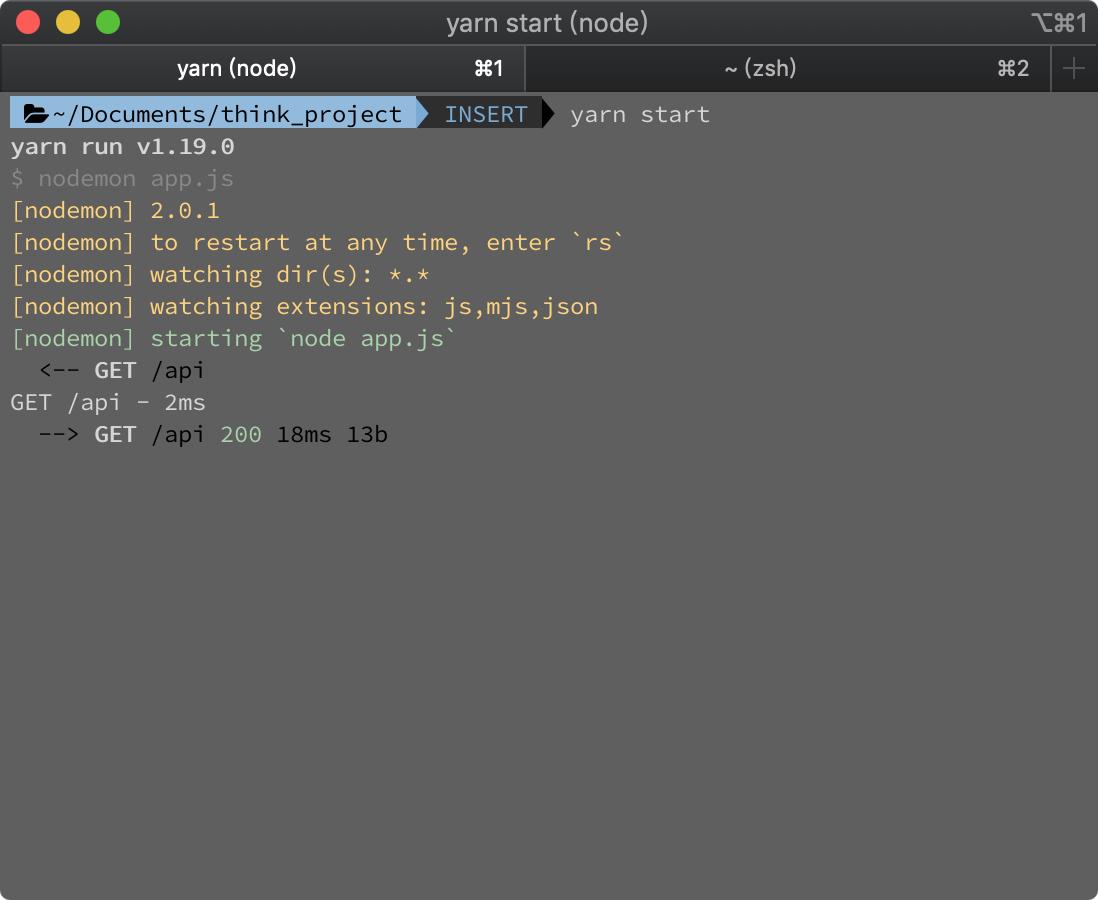Open a new tab with the plus button
Image resolution: width=1098 pixels, height=900 pixels.
point(1073,69)
